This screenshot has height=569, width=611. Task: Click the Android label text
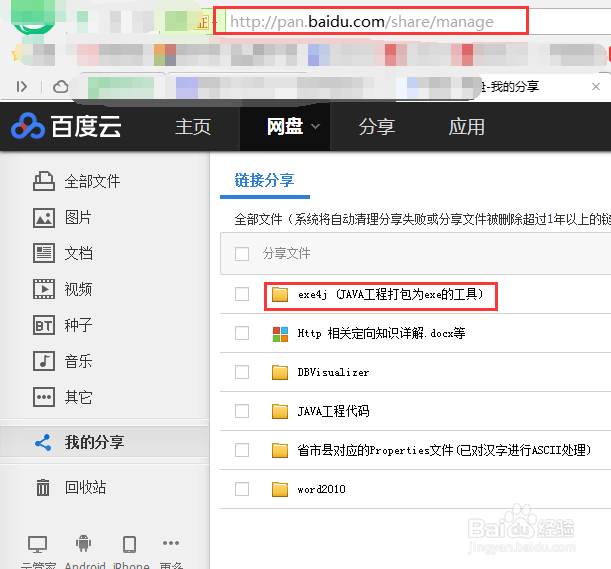pyautogui.click(x=85, y=565)
